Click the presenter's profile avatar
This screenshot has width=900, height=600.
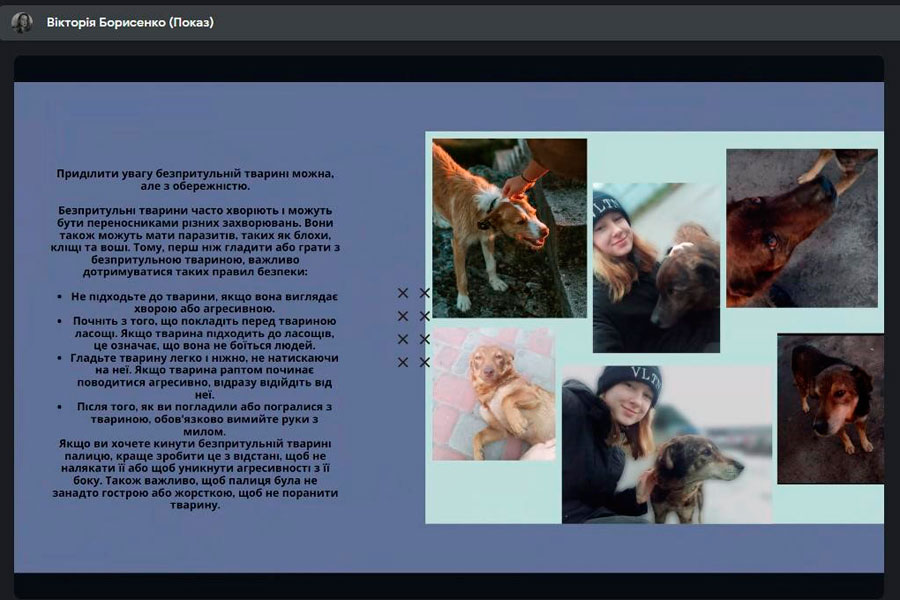[x=22, y=22]
